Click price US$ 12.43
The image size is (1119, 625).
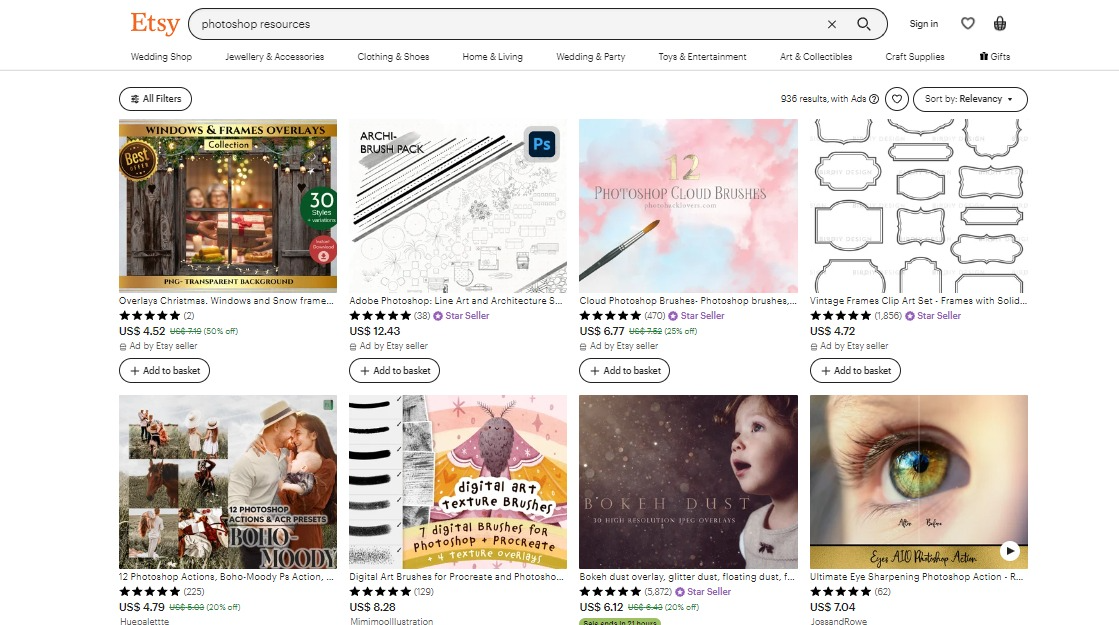click(x=375, y=331)
